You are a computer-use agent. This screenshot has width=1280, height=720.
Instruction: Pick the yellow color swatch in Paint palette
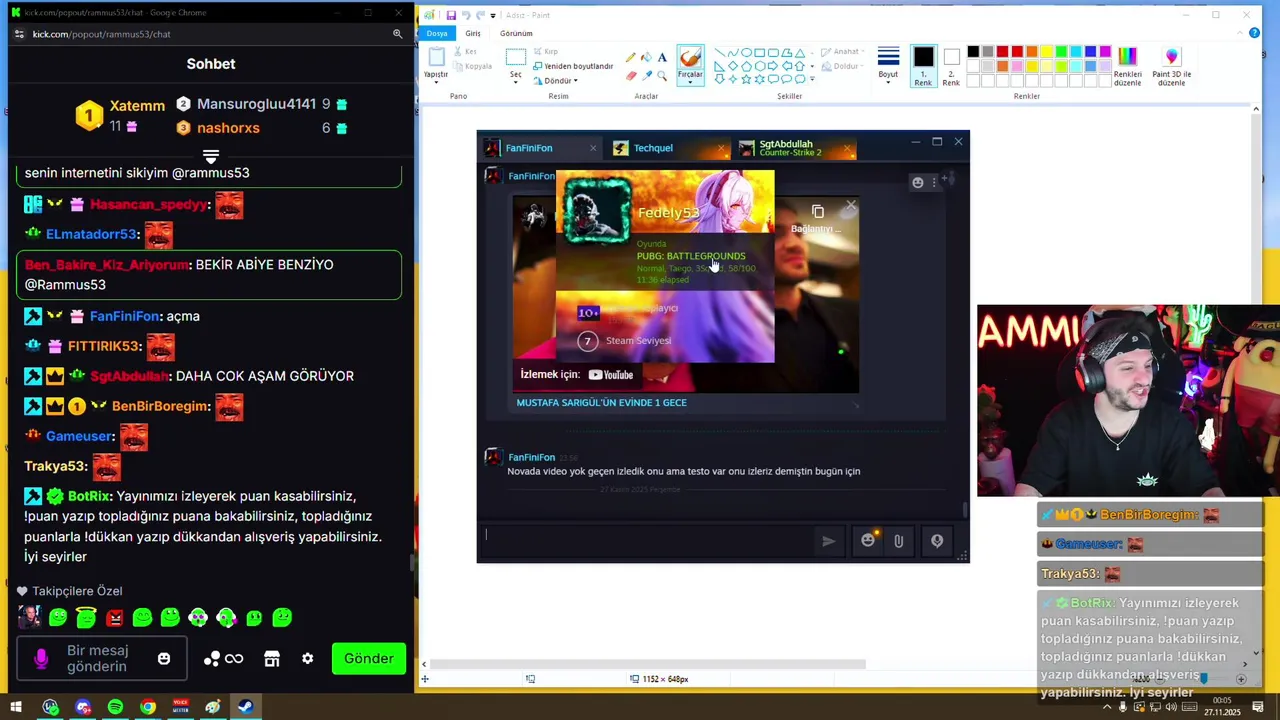1046,53
